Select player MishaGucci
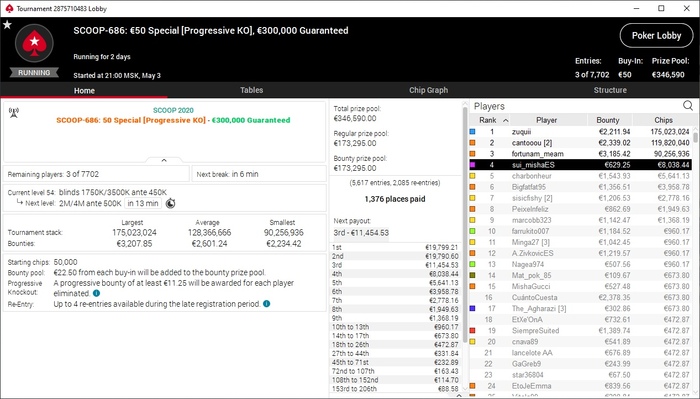Viewport: 700px width, 399px height. 580,287
